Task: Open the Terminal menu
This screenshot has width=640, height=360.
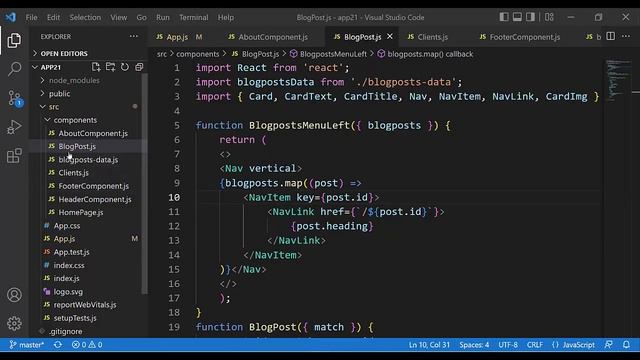Action: [193, 17]
